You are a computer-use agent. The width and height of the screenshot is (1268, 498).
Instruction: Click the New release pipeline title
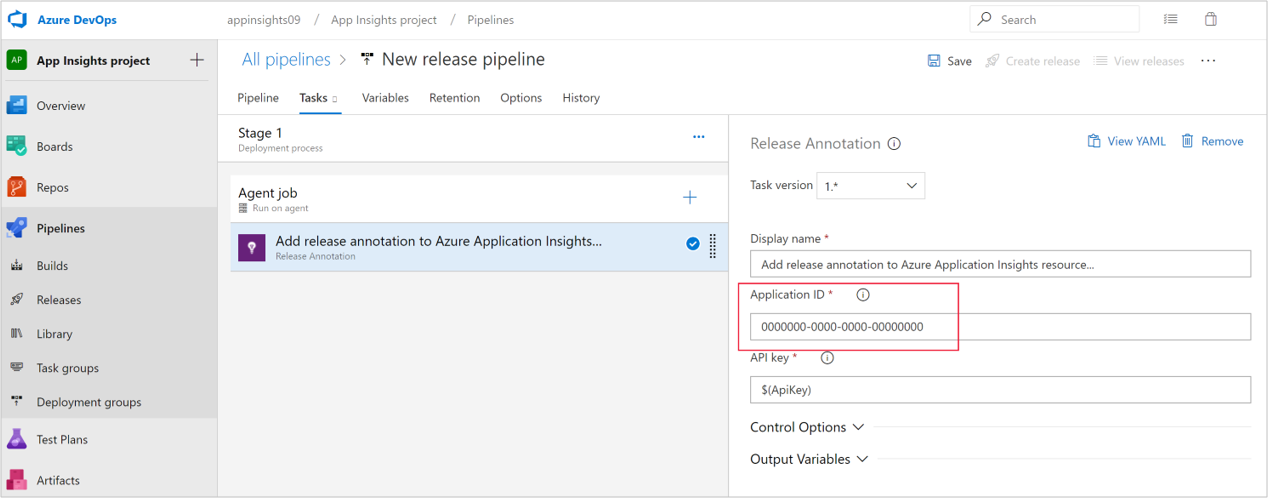pos(463,60)
